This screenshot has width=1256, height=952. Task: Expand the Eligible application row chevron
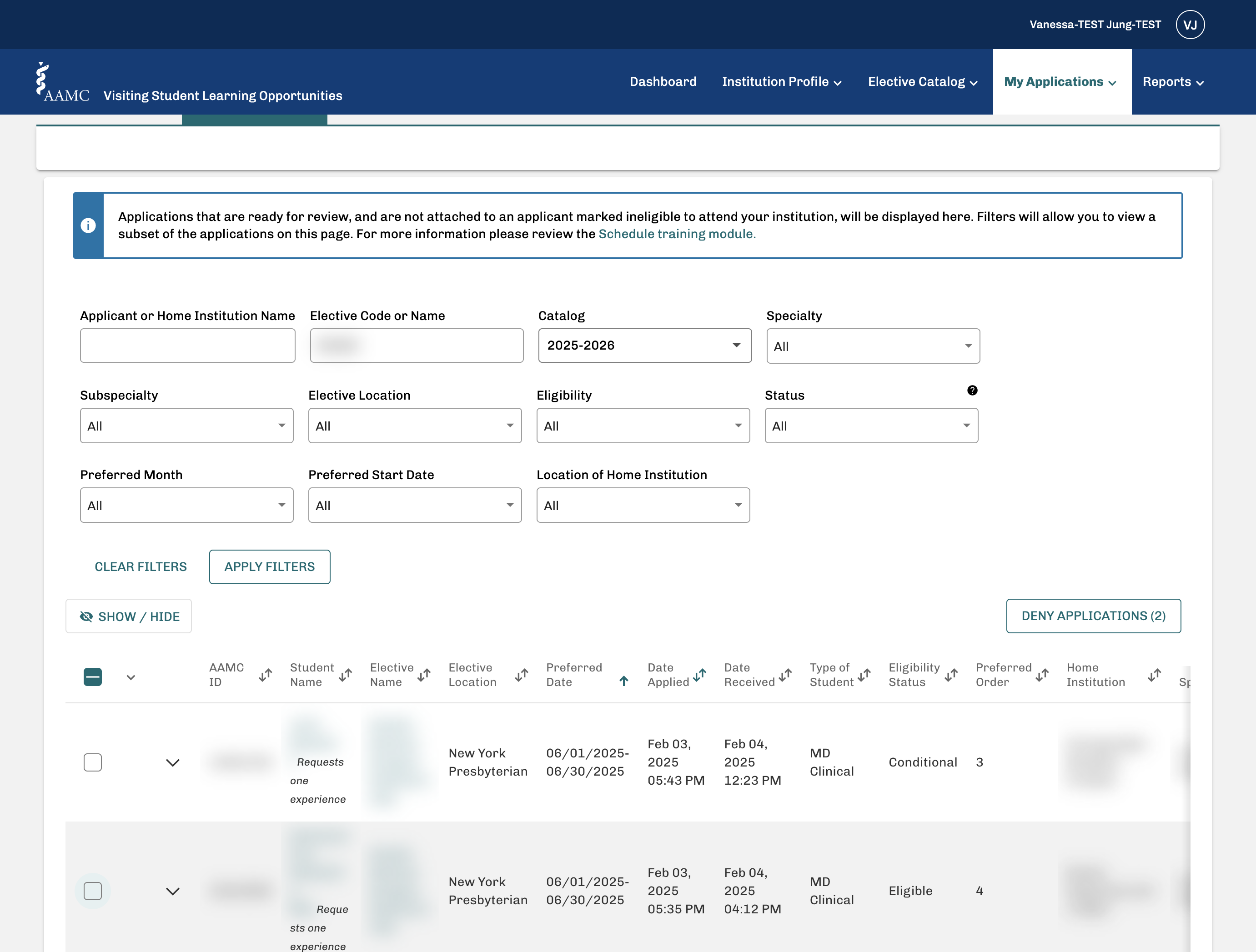[x=173, y=891]
